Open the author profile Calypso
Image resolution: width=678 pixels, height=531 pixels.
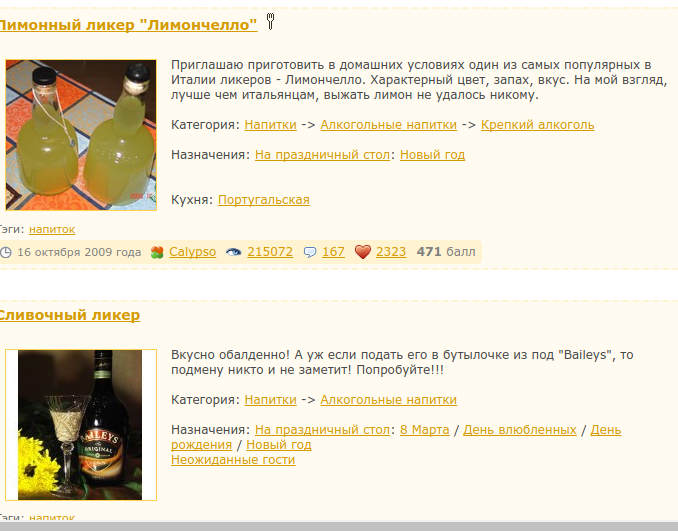192,252
